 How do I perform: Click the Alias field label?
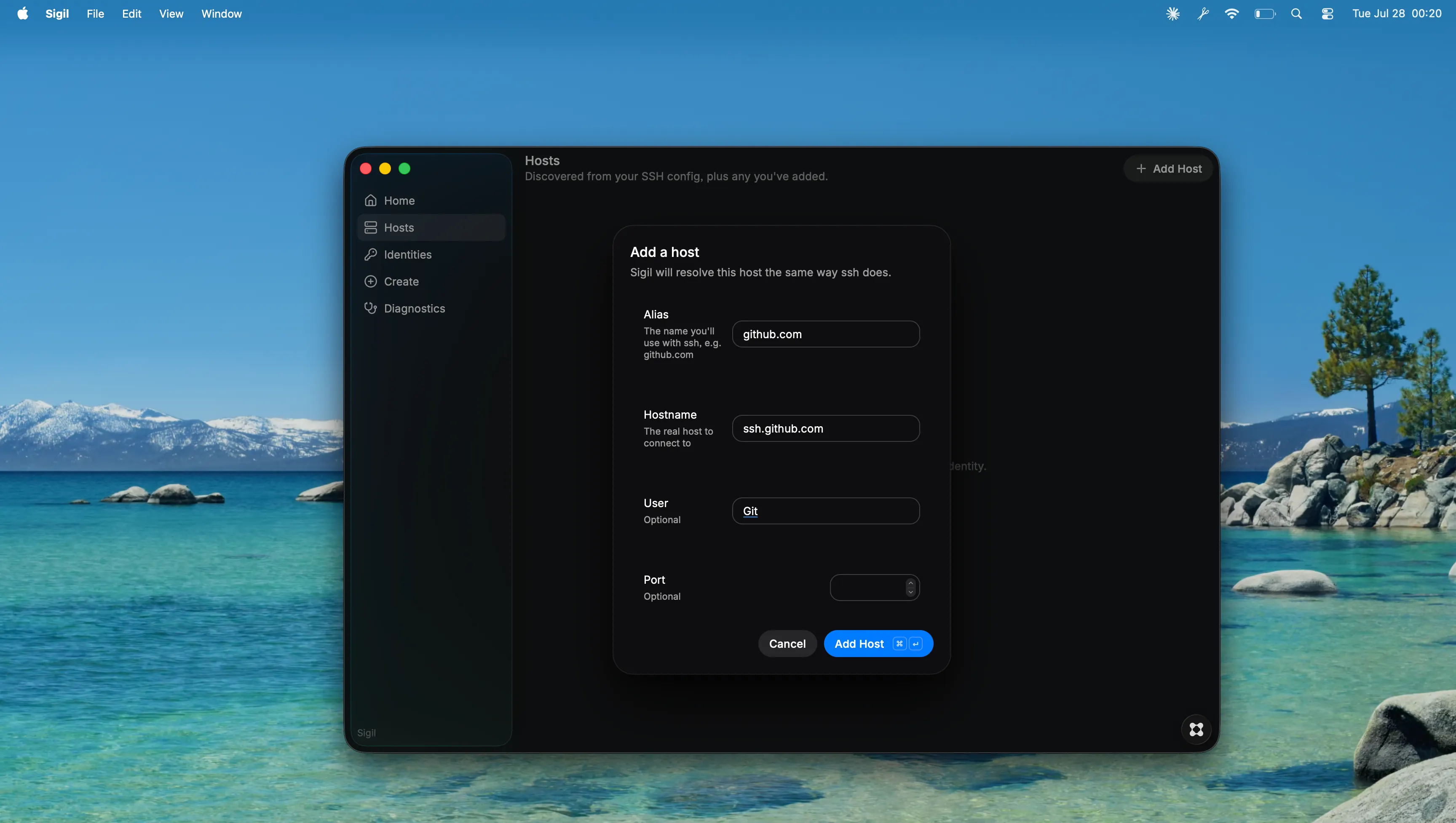click(x=656, y=314)
